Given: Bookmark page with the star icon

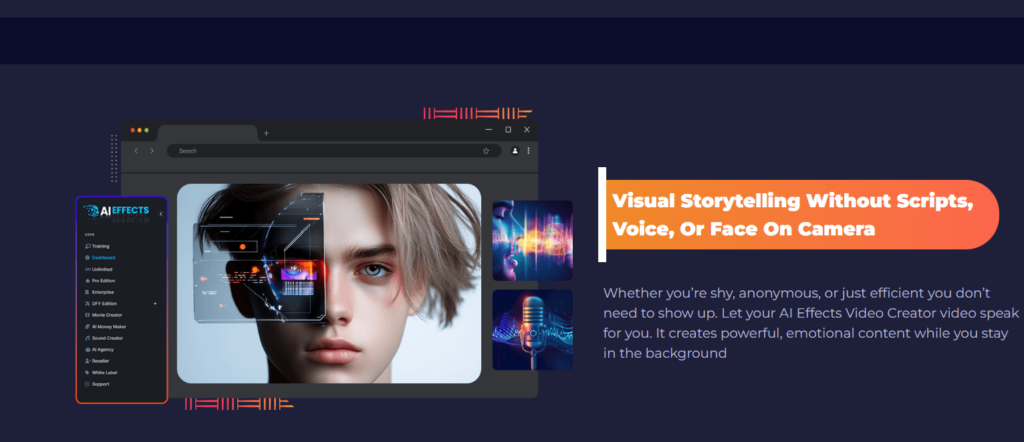Looking at the screenshot, I should pyautogui.click(x=486, y=151).
